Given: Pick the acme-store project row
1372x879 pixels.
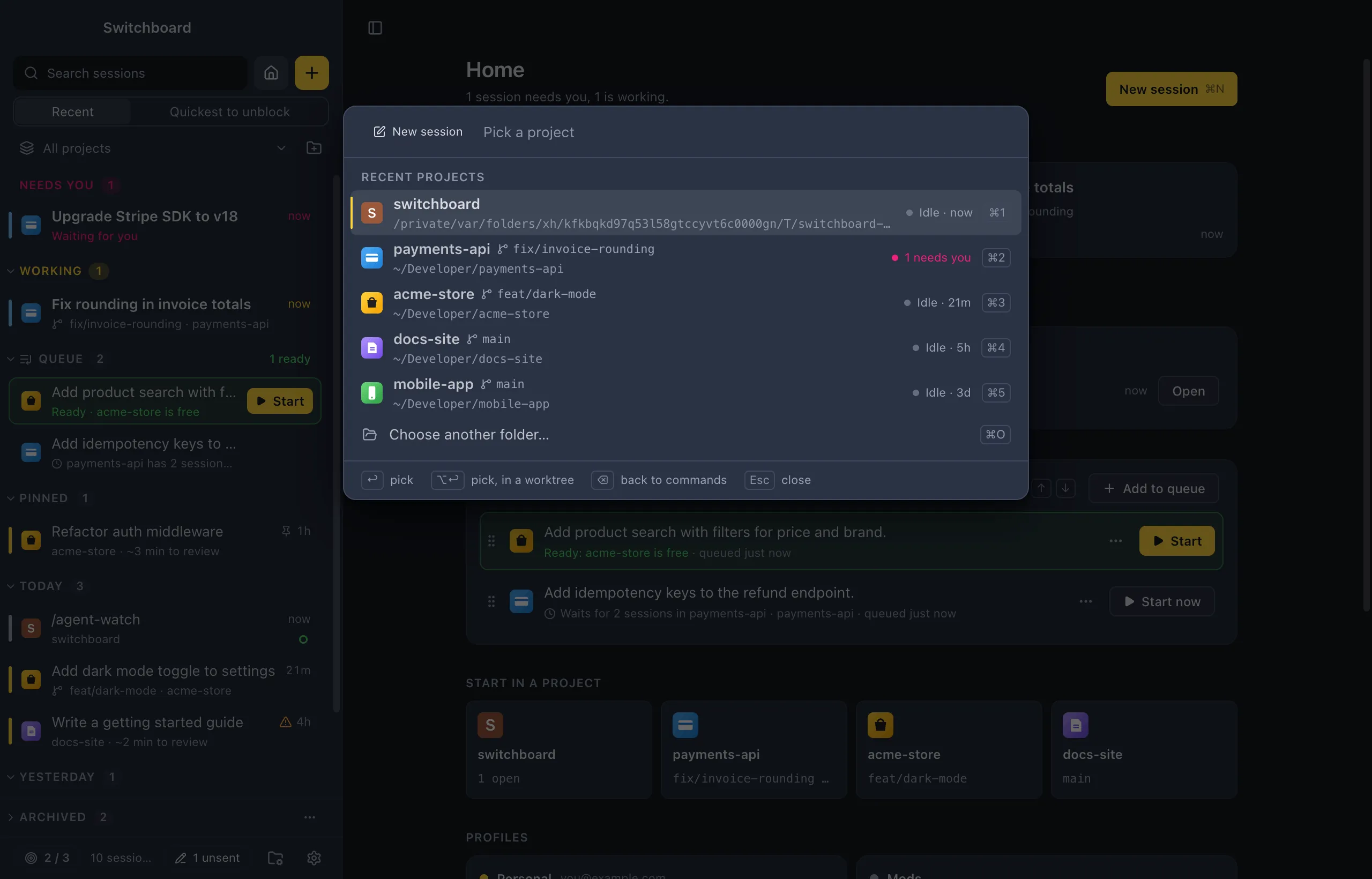Looking at the screenshot, I should (x=685, y=302).
